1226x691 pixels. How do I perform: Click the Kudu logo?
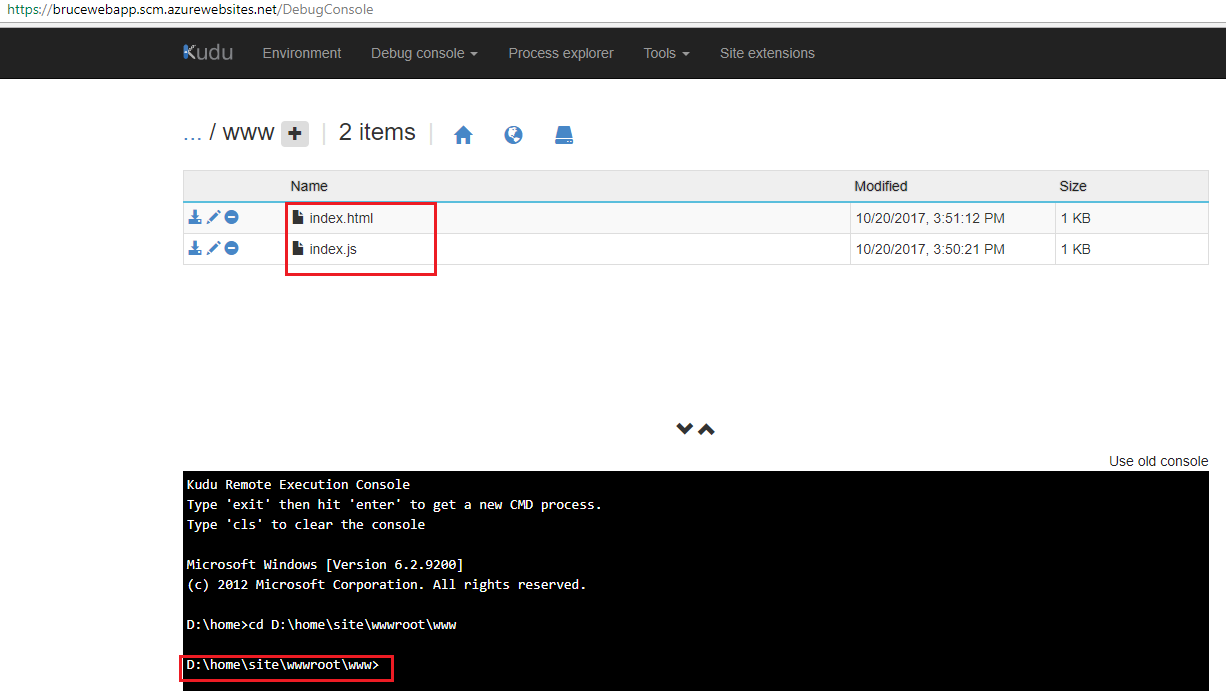pyautogui.click(x=208, y=53)
